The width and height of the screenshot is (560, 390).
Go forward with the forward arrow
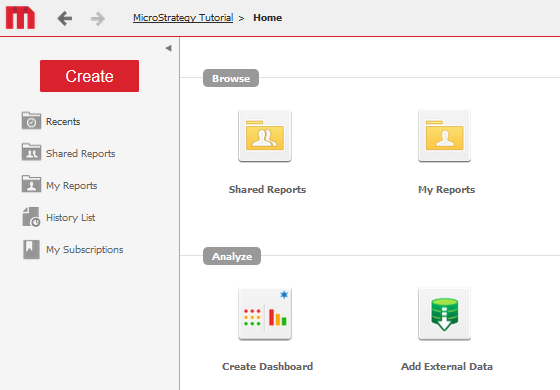coord(98,19)
